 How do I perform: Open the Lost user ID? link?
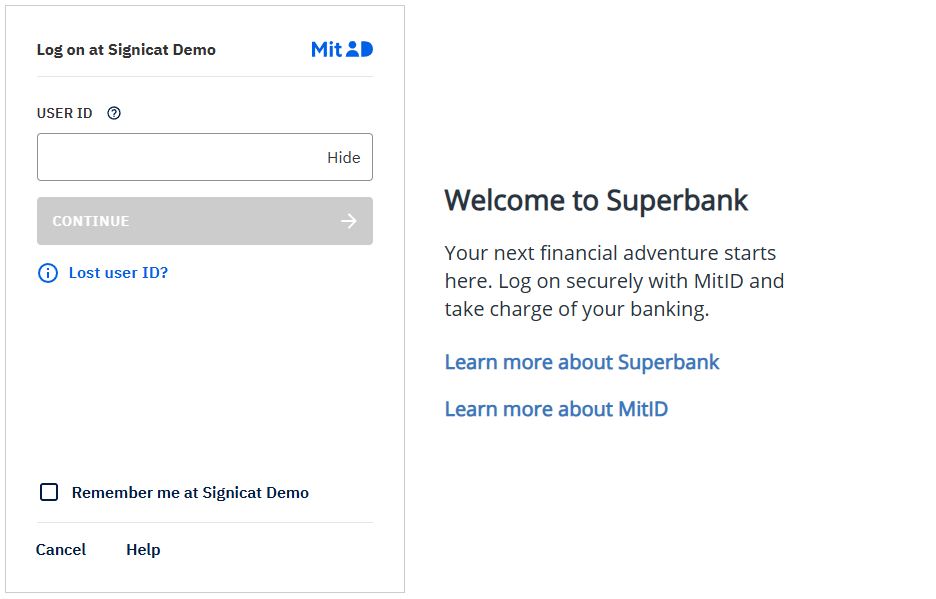[118, 273]
